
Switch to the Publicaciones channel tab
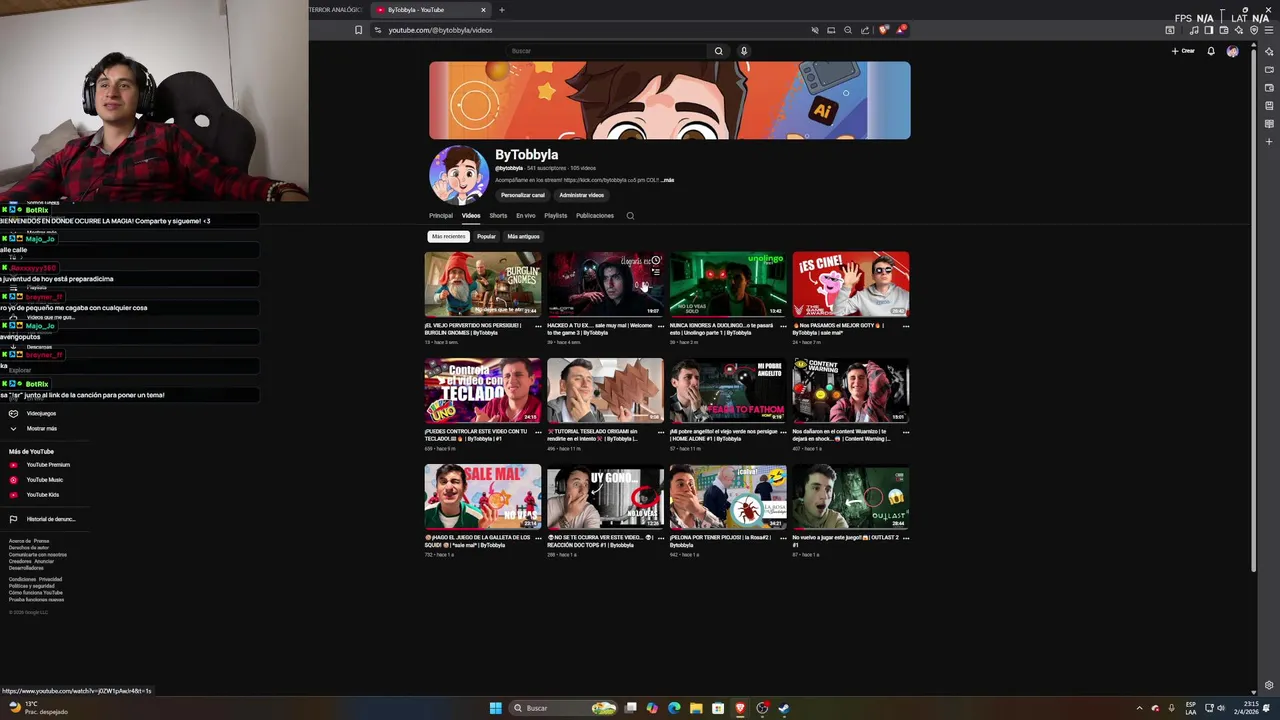pos(595,216)
